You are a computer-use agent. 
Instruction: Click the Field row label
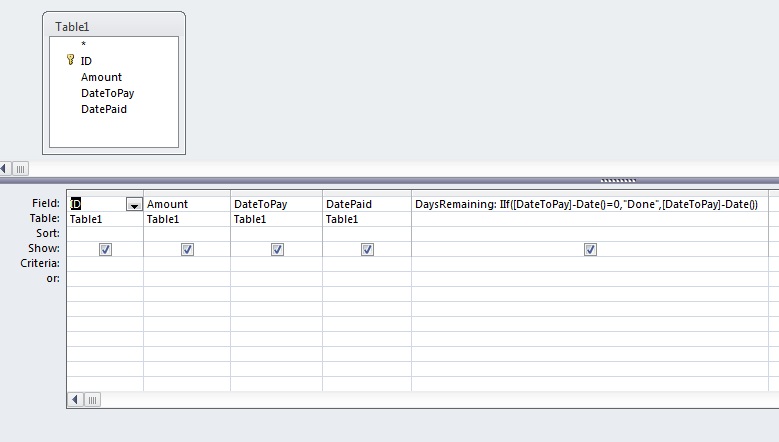point(46,203)
